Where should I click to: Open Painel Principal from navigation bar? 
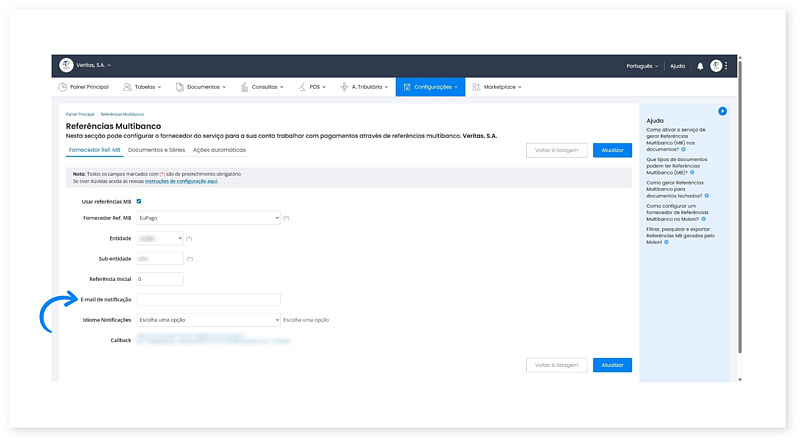[x=84, y=87]
